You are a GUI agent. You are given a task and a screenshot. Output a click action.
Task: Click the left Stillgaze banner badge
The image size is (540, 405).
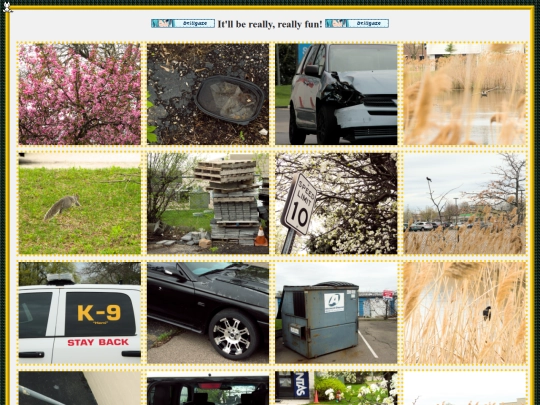(183, 23)
